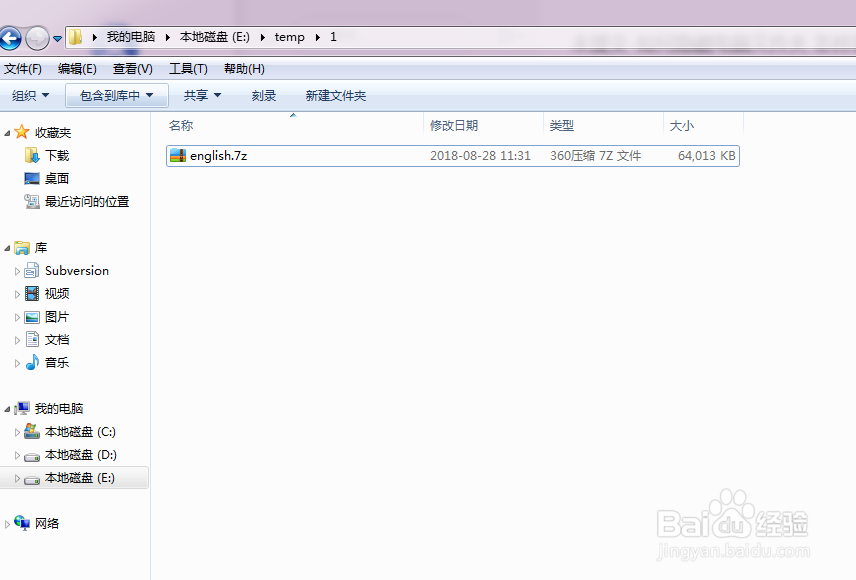The width and height of the screenshot is (856, 580).
Task: Click the Subversion library icon
Action: click(x=32, y=270)
